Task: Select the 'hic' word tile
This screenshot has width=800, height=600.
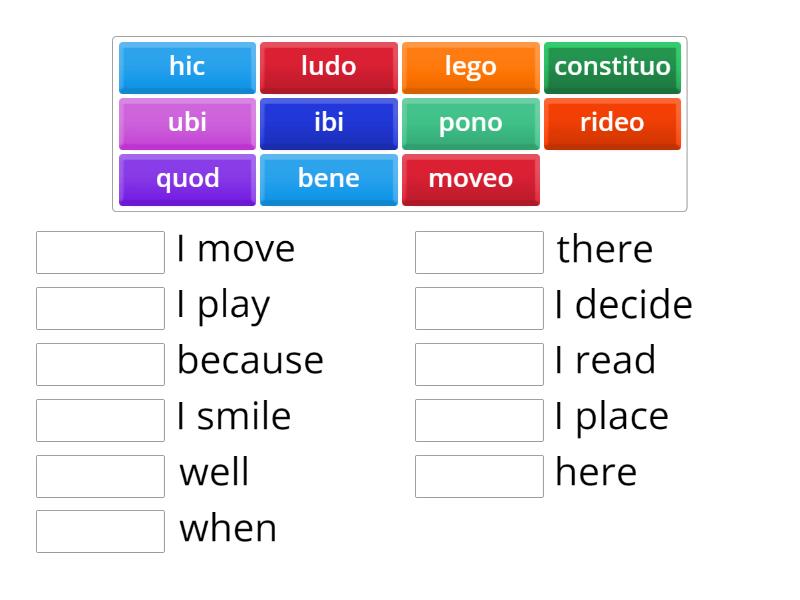Action: pos(186,67)
